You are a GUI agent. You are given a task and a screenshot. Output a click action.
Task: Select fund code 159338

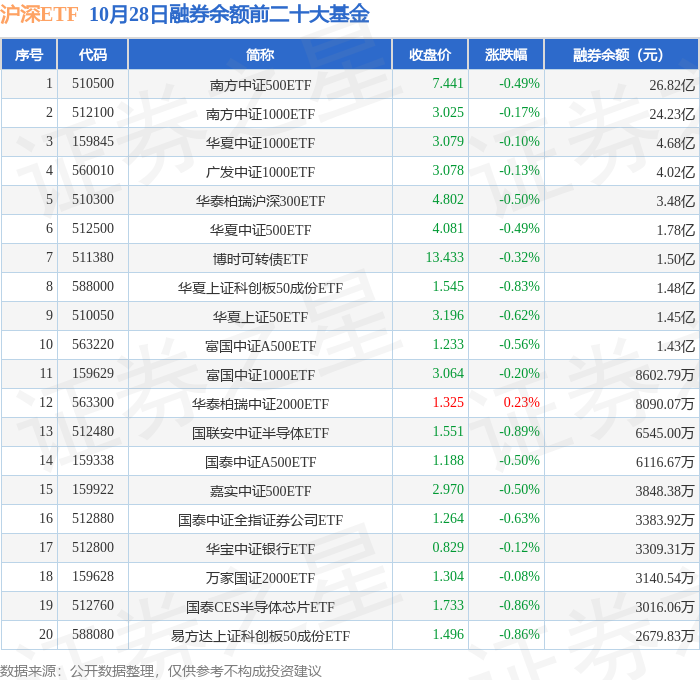(x=93, y=461)
